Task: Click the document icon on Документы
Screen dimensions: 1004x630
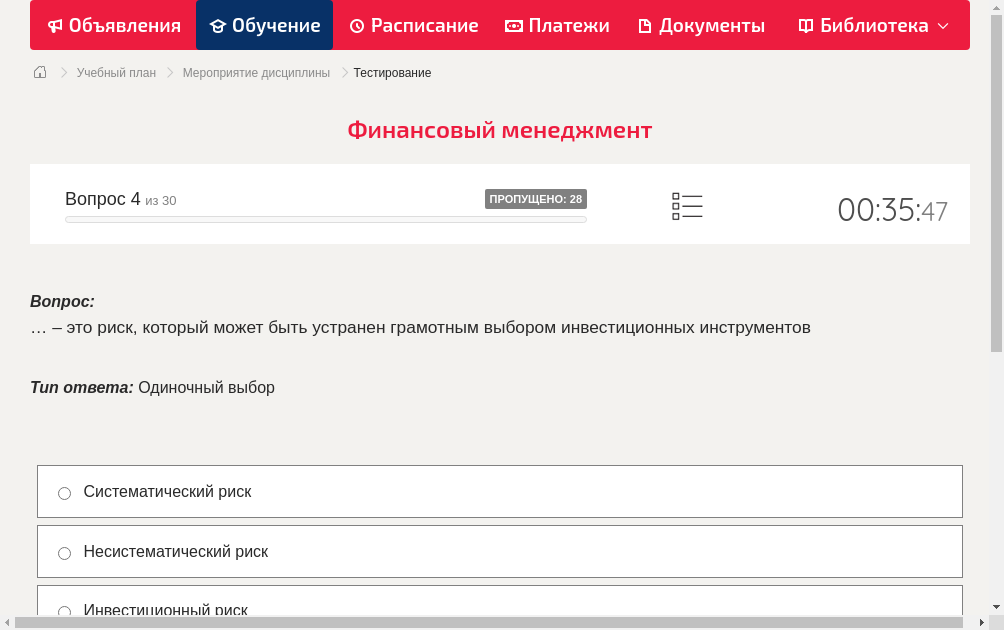Action: 645,25
